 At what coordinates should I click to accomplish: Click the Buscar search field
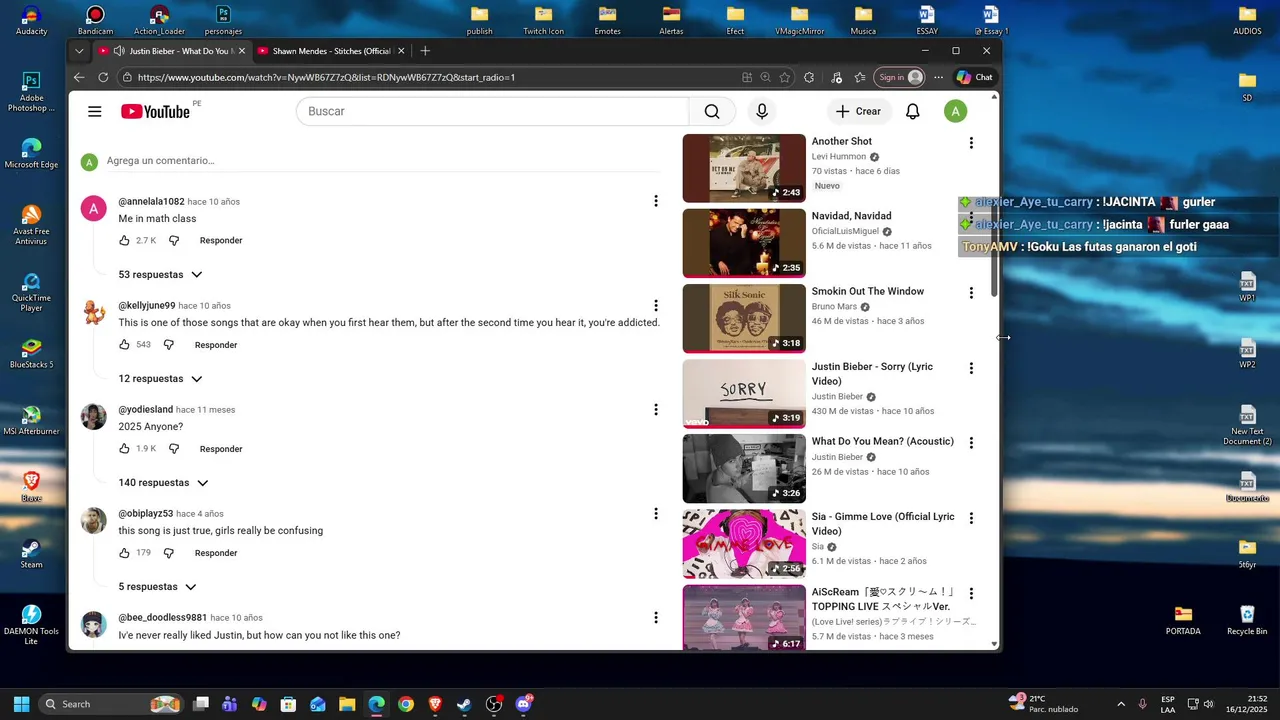492,111
